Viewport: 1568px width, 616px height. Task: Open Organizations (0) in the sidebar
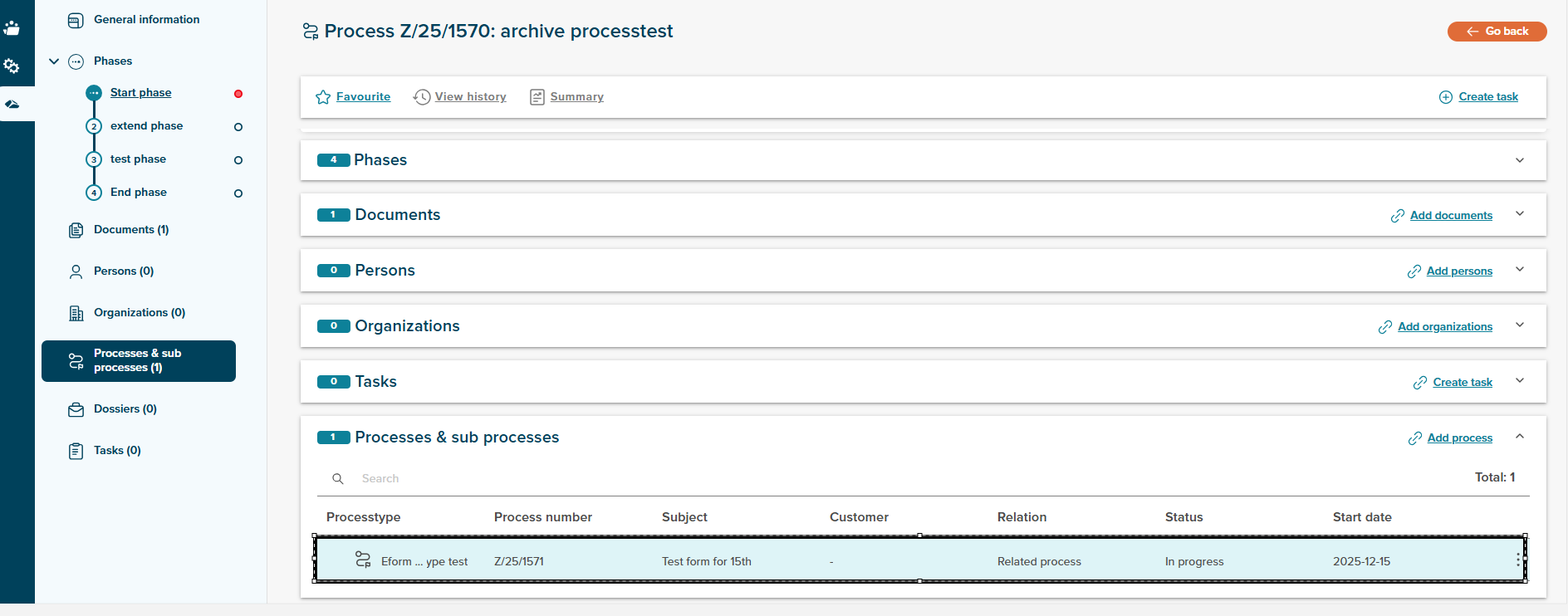[140, 312]
